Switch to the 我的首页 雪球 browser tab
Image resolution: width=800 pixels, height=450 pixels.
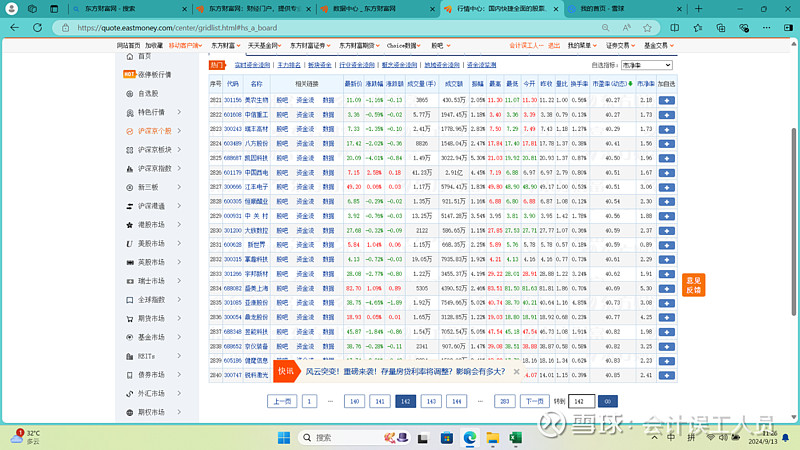point(624,9)
